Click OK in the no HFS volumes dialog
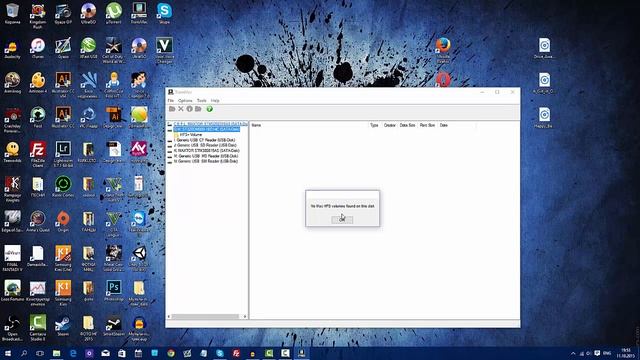 tap(342, 219)
